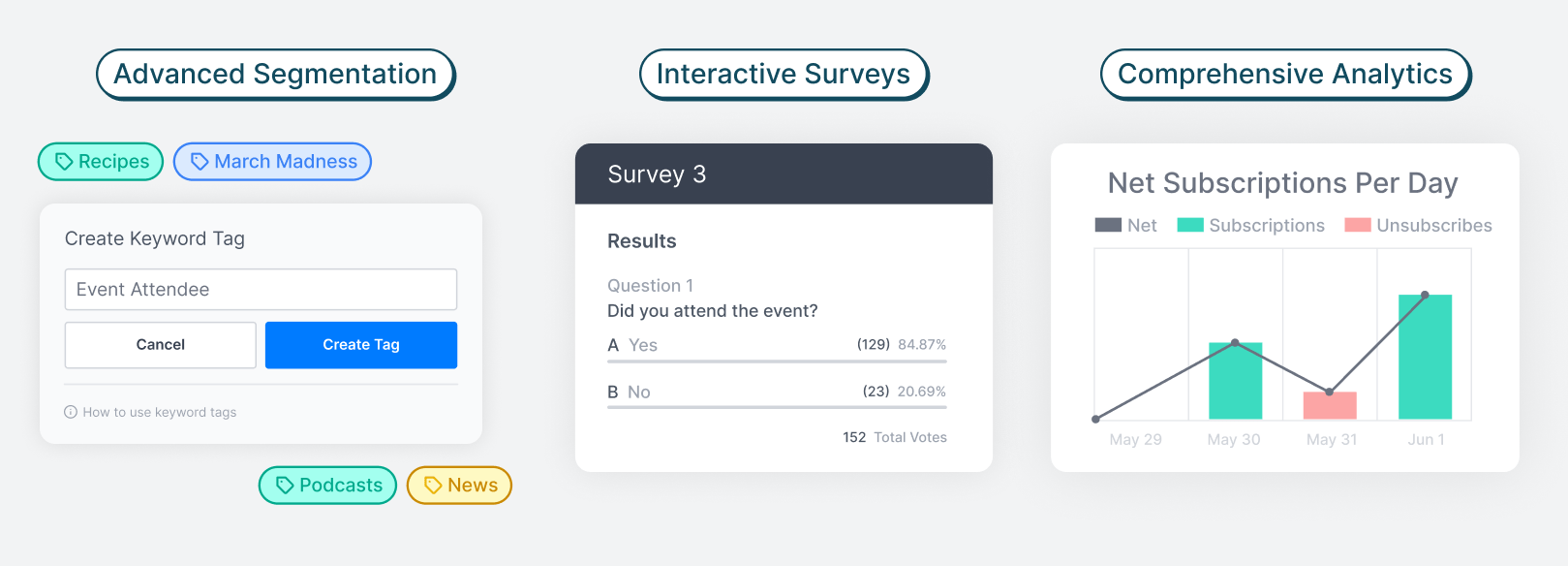The image size is (1568, 566).
Task: Select the Comprehensive Analytics heading pill
Action: point(1286,75)
